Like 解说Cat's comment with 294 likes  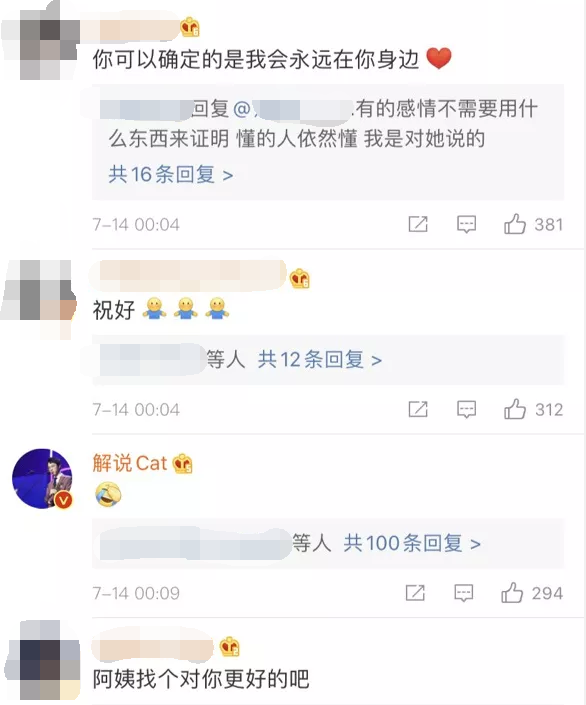point(512,592)
